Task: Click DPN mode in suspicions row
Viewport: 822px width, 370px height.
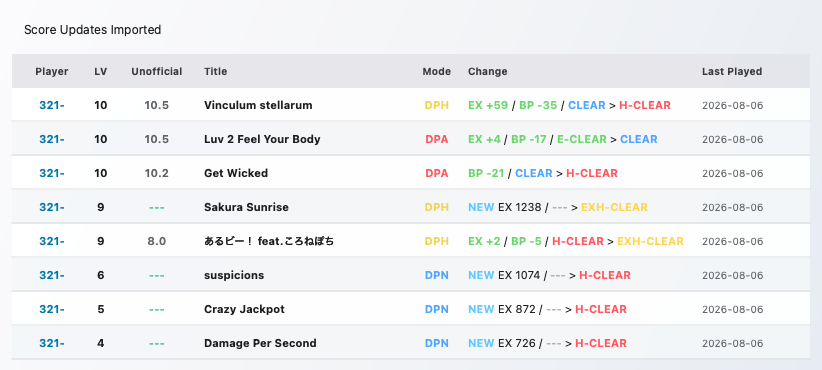Action: click(x=437, y=276)
